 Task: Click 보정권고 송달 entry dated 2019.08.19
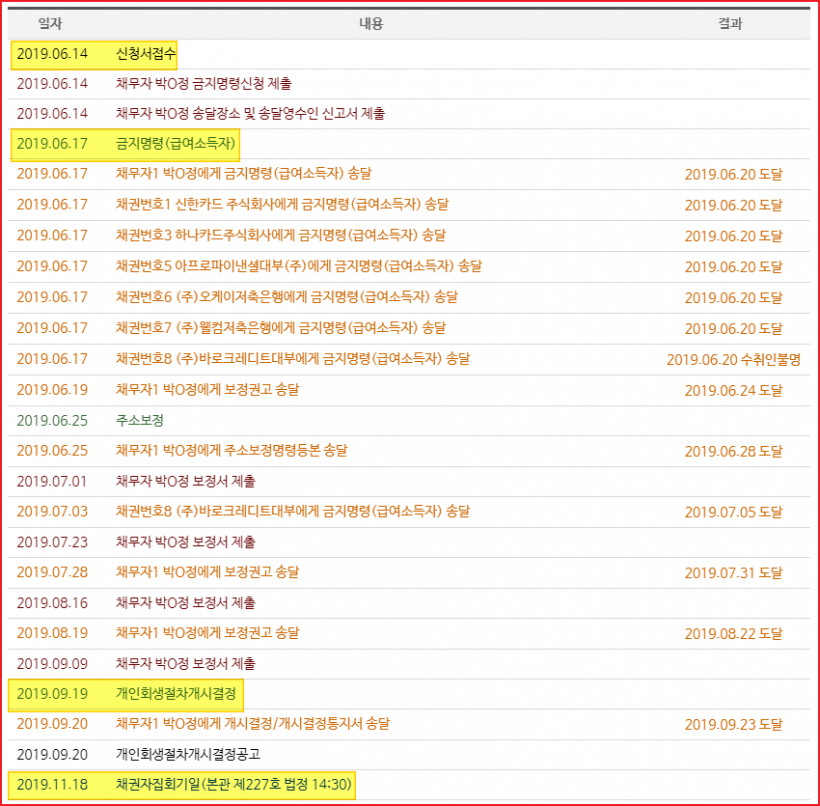coord(207,632)
